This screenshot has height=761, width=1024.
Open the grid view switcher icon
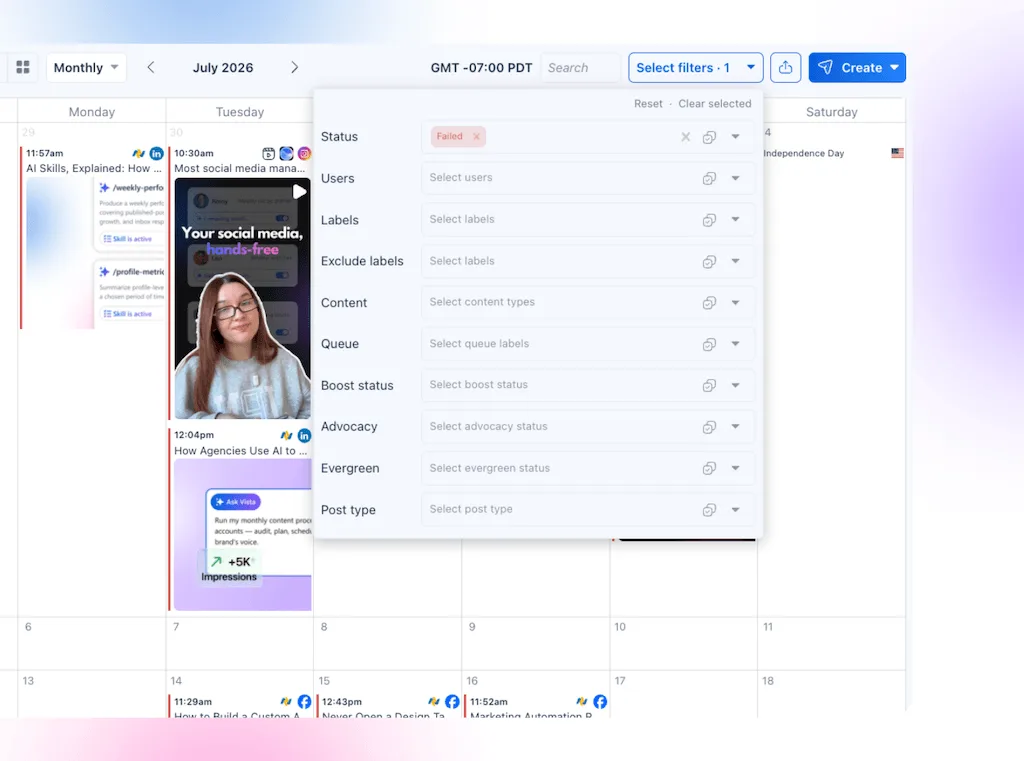coord(23,67)
